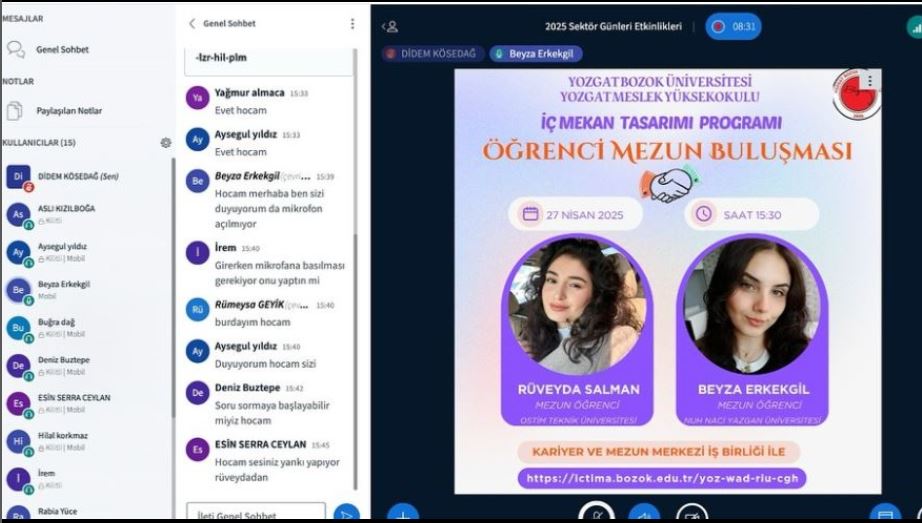Viewport: 922px width, 523px height.
Task: Toggle the webcam sharing button
Action: pos(692,514)
